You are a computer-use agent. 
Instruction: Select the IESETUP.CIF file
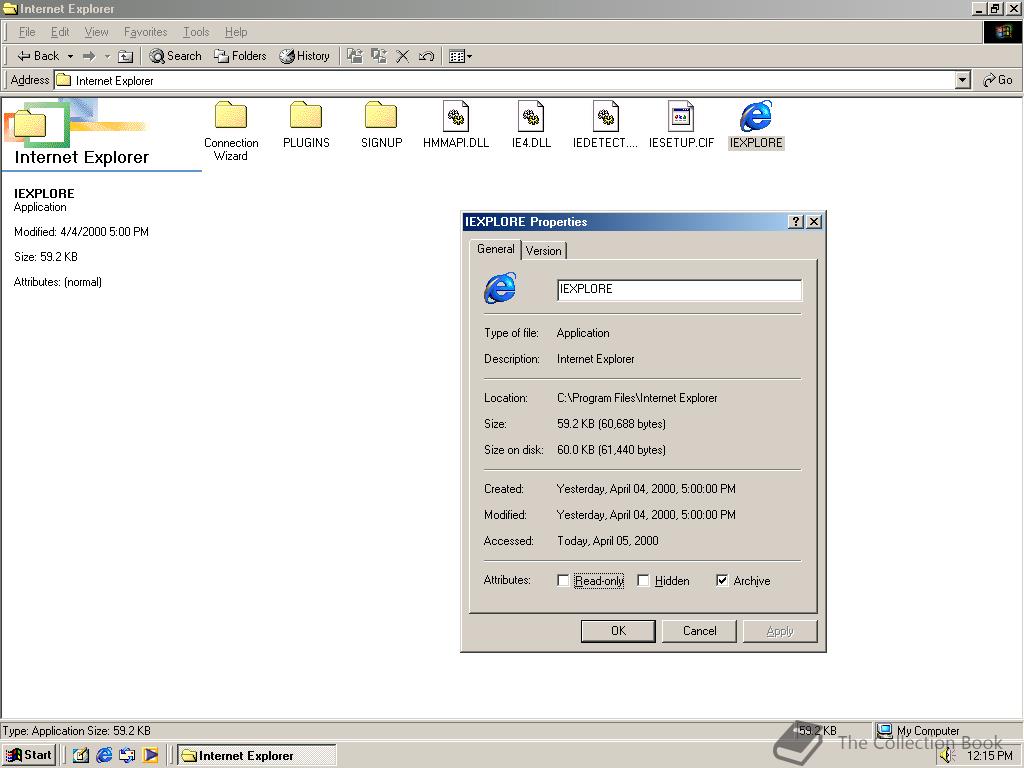point(681,125)
